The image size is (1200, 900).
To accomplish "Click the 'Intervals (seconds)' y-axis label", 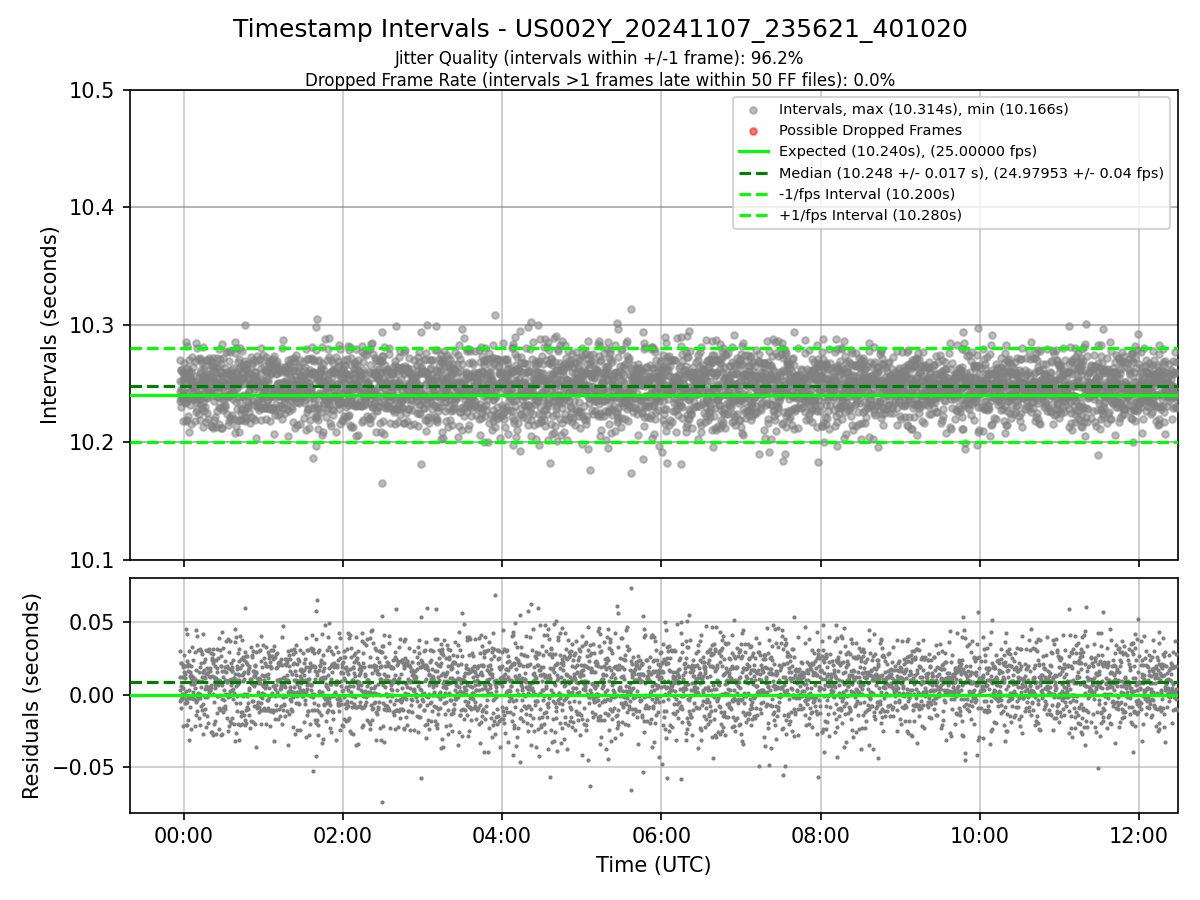I will (50, 325).
